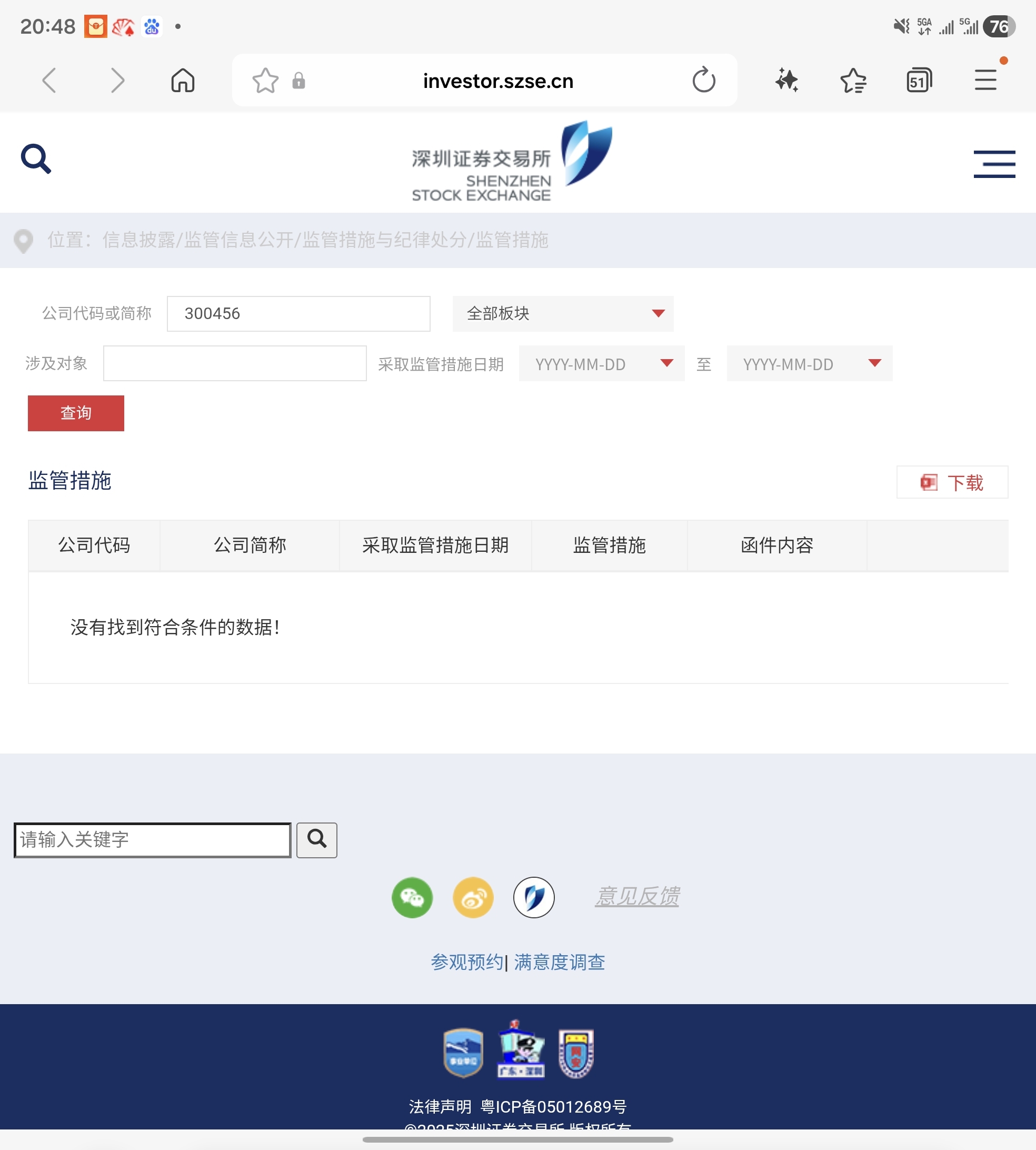Screen dimensions: 1036x1150
Task: Tap the WeChat green icon
Action: tap(412, 897)
